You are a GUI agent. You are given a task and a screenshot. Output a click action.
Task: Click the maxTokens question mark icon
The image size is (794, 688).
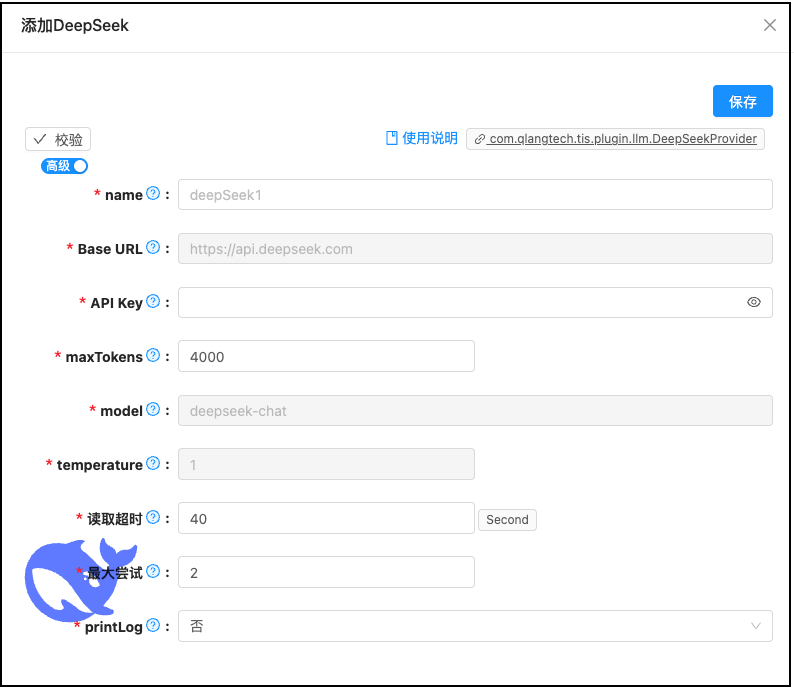point(153,356)
